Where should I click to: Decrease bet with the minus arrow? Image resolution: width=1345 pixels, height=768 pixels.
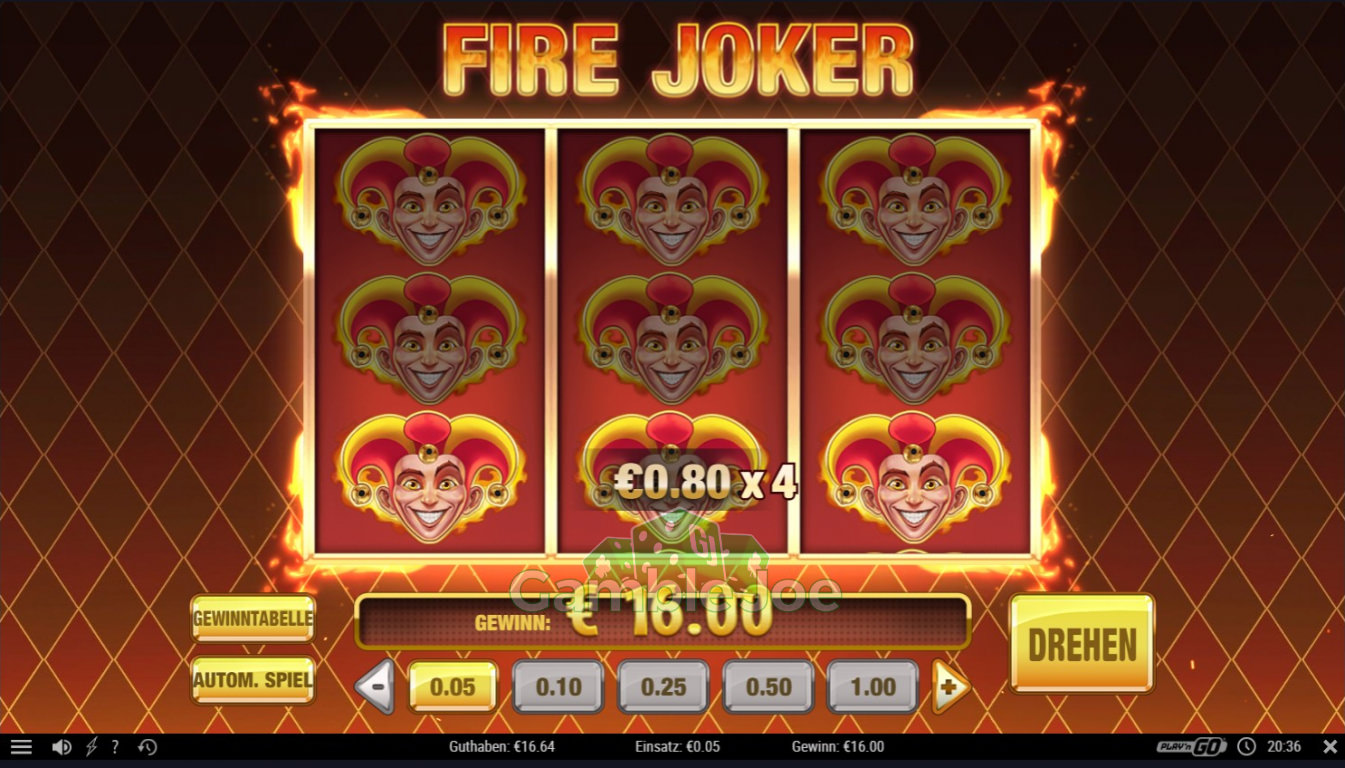click(375, 687)
